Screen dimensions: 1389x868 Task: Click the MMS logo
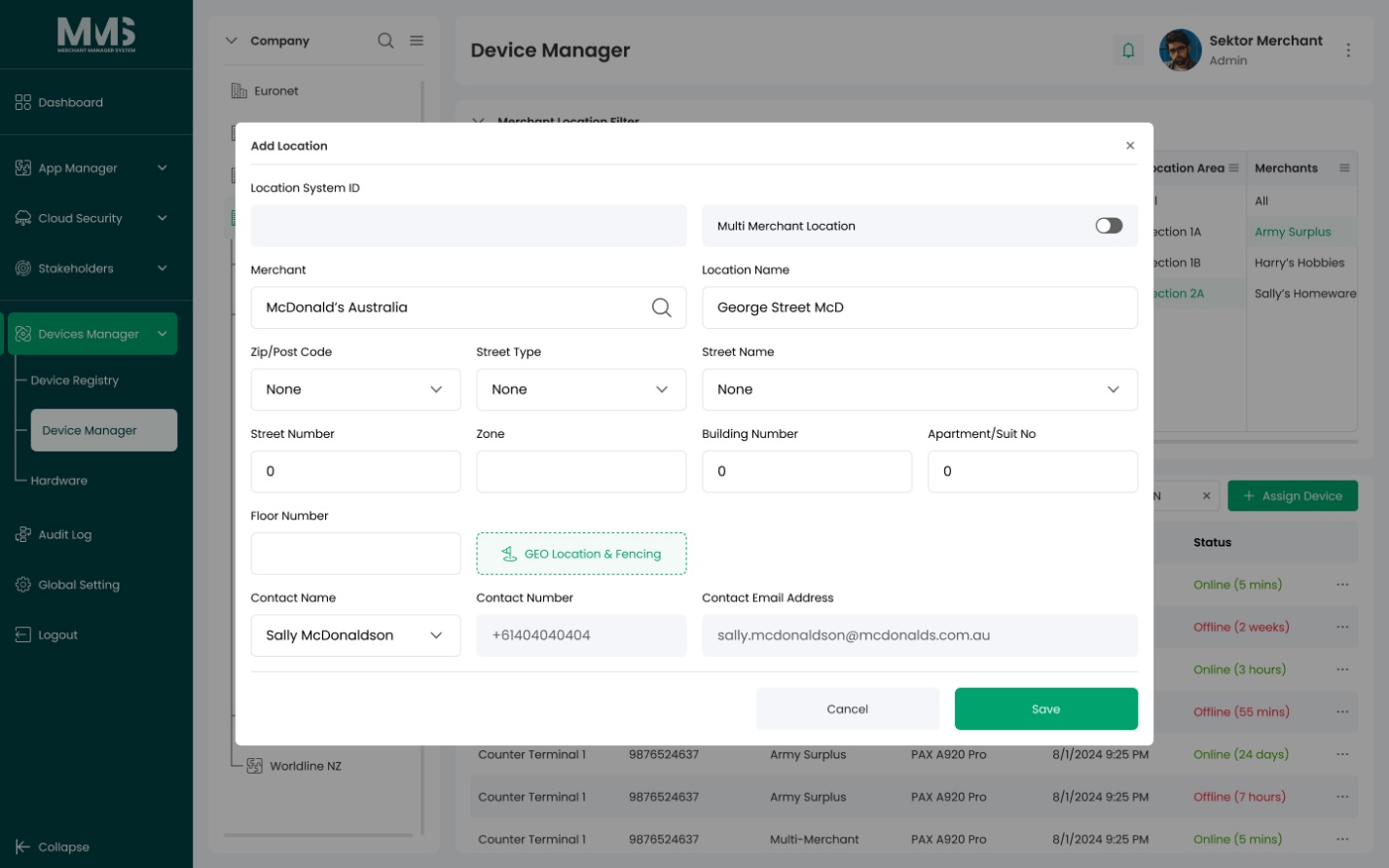(x=96, y=34)
